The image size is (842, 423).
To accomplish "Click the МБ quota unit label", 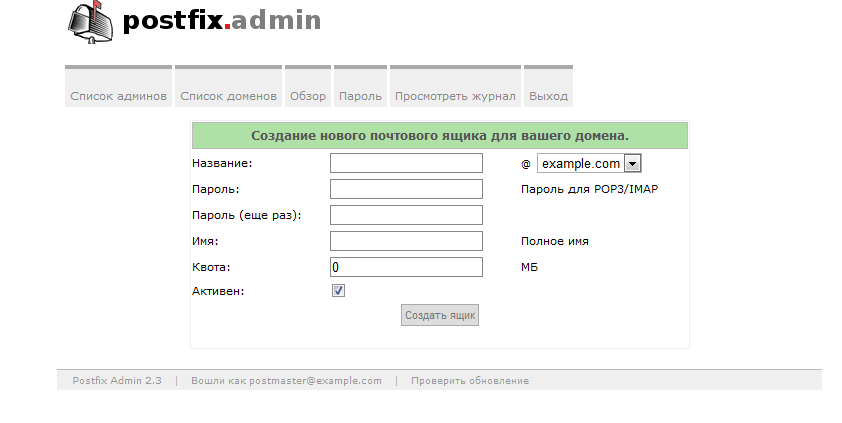I will 529,267.
